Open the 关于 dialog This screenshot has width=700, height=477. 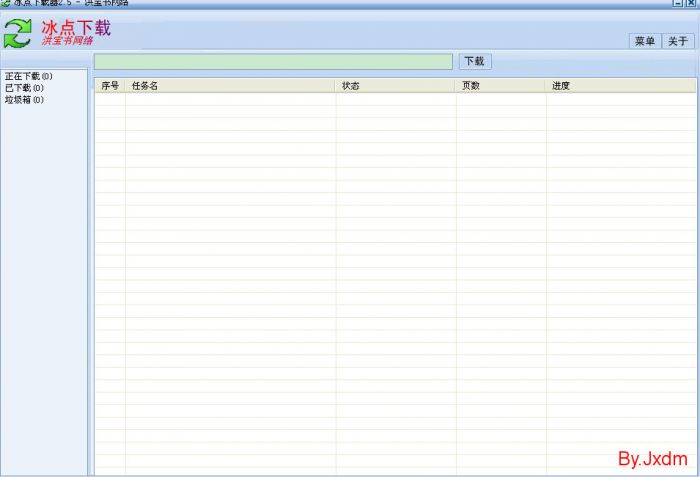tap(678, 41)
